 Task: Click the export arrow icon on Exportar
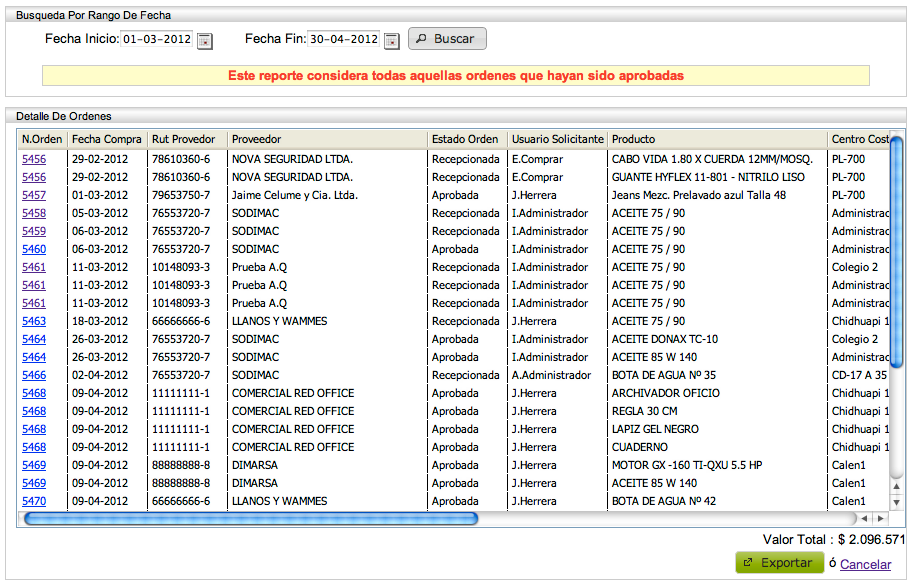point(749,562)
